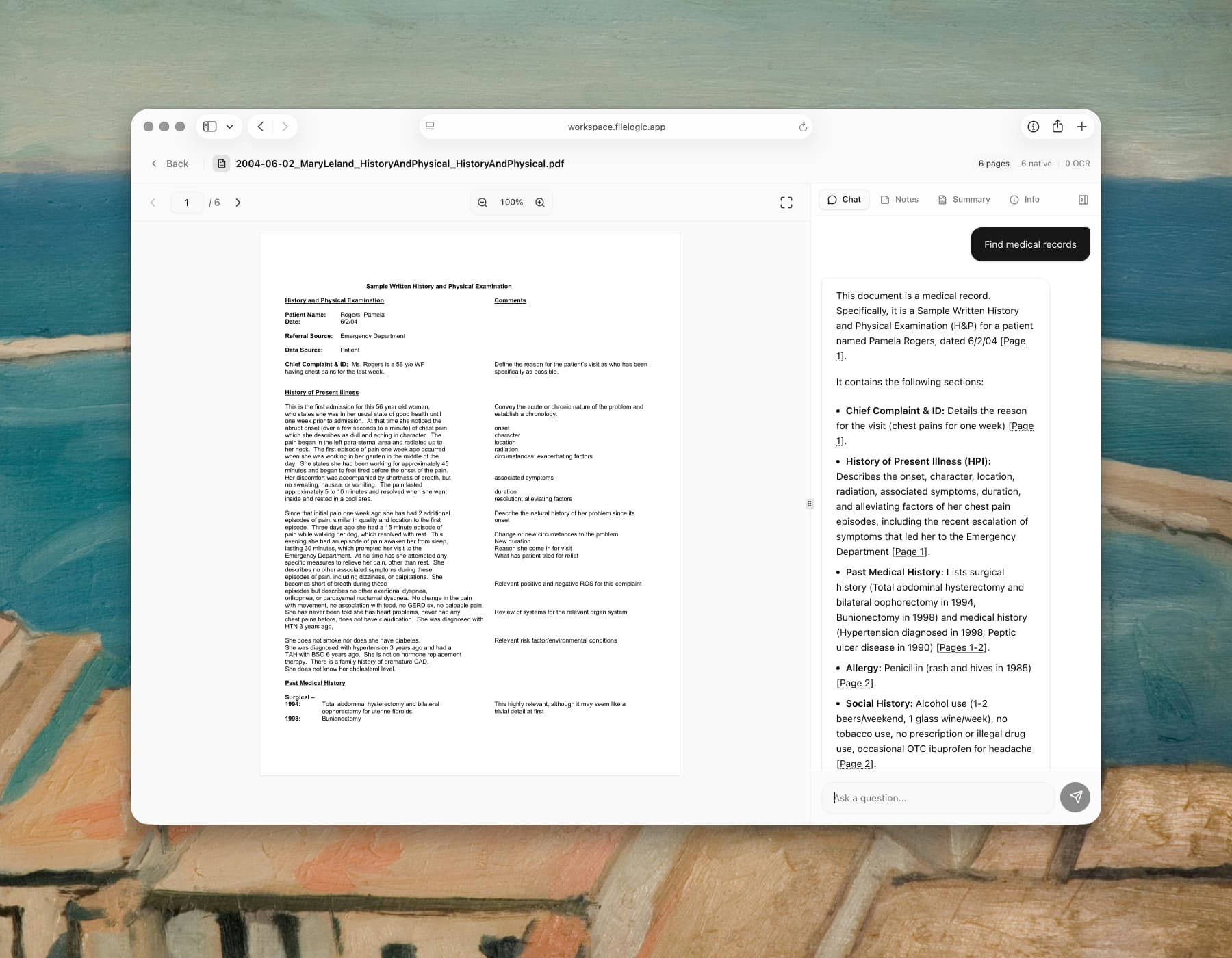Click the Find medical records prompt
The width and height of the screenshot is (1232, 958).
[1029, 244]
